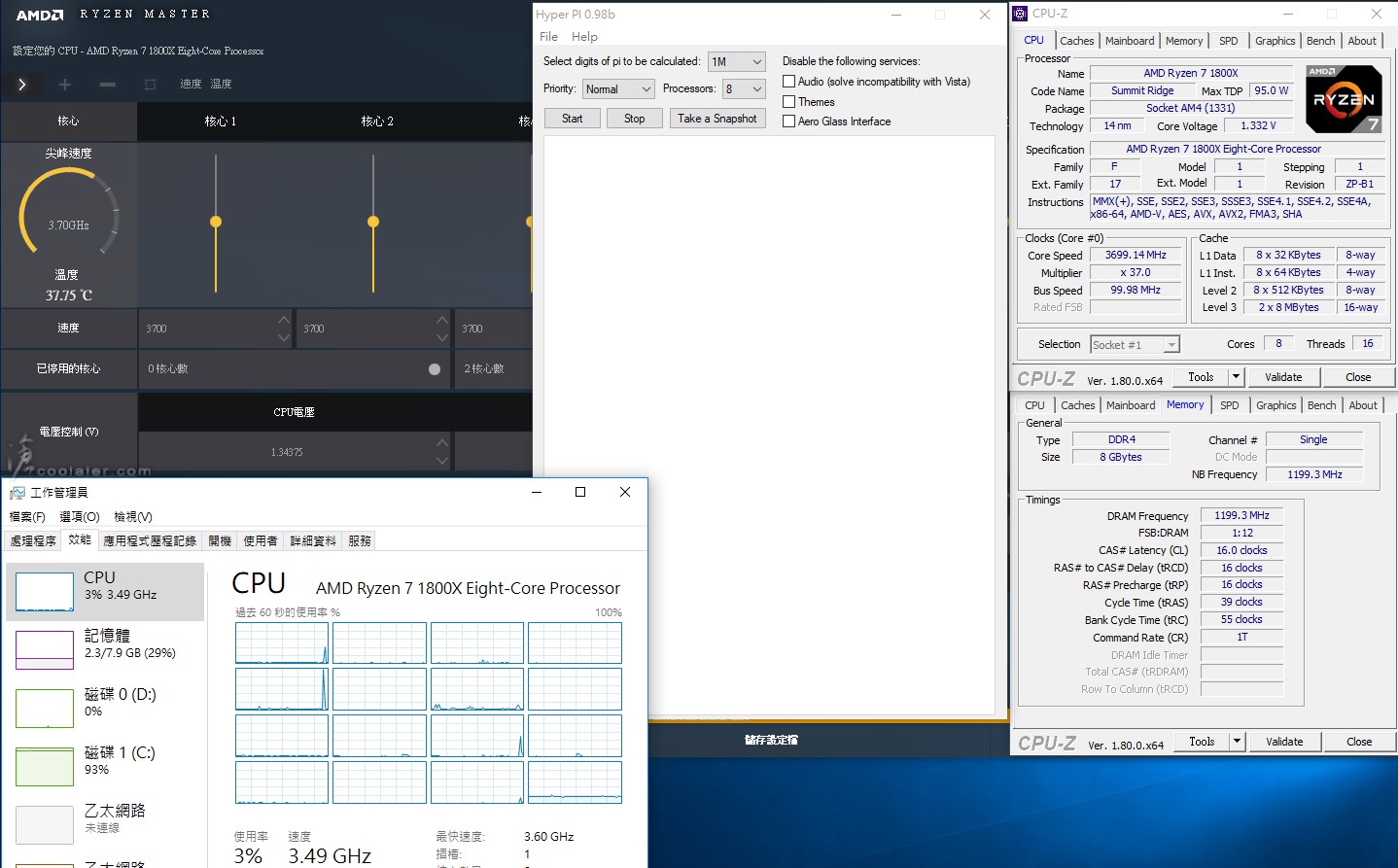Open the Processors count dropdown
Viewport: 1398px width, 868px height.
[745, 88]
